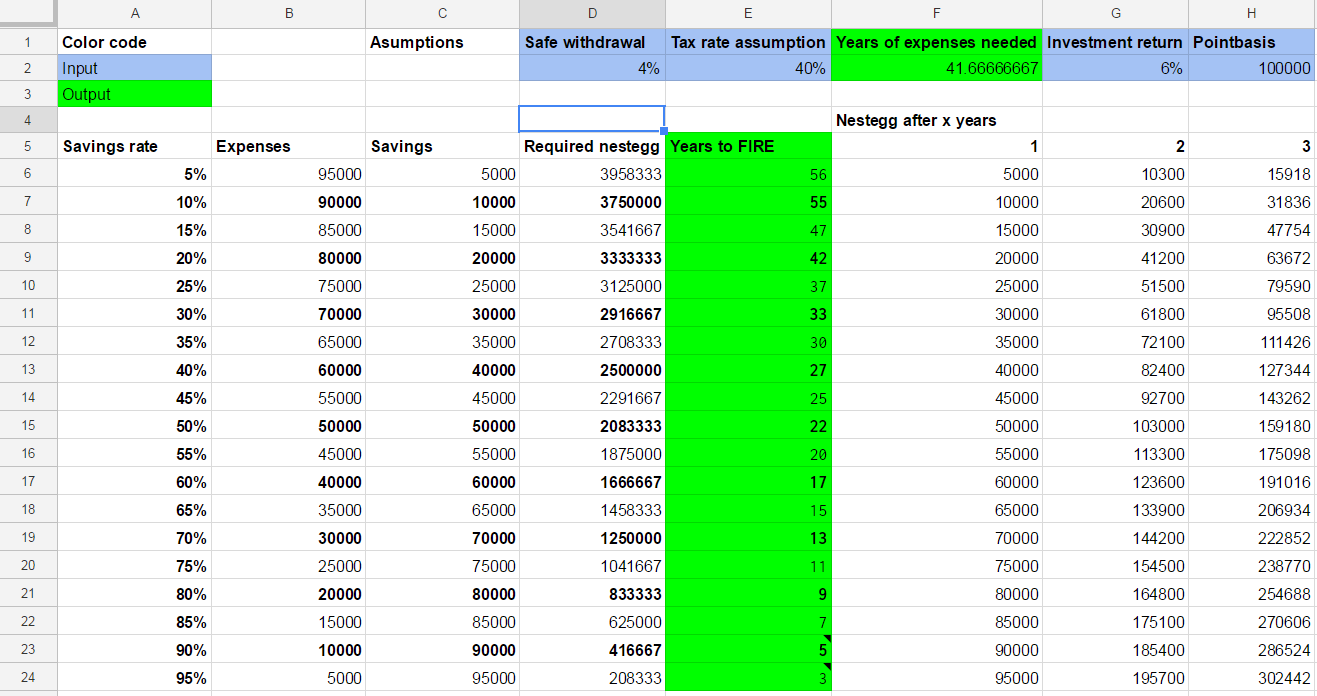Click the green Output legend cell

[x=134, y=94]
